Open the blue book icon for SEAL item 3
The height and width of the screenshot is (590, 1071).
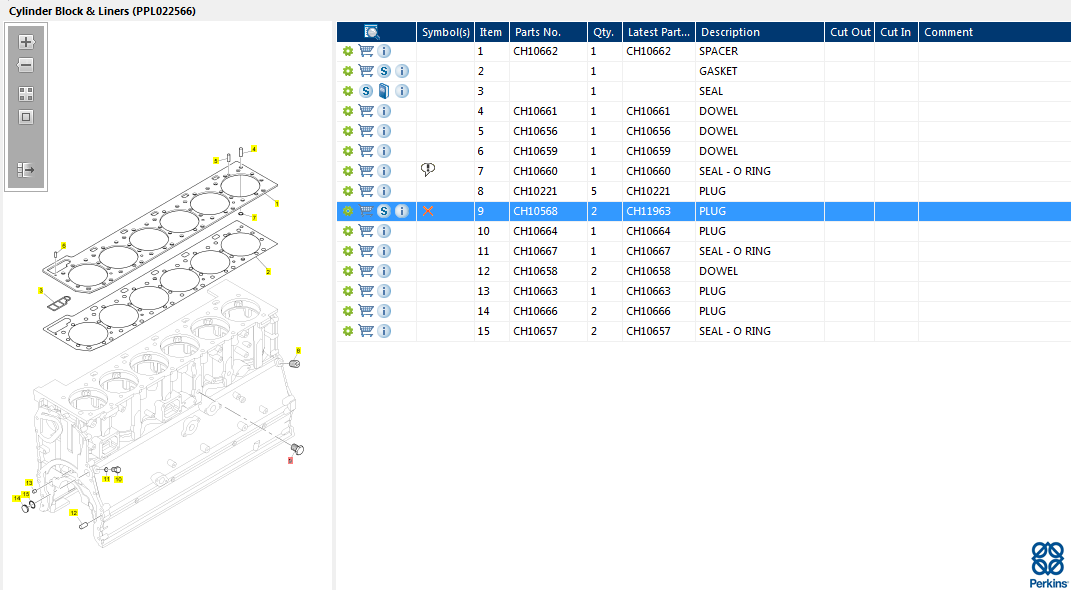[384, 91]
